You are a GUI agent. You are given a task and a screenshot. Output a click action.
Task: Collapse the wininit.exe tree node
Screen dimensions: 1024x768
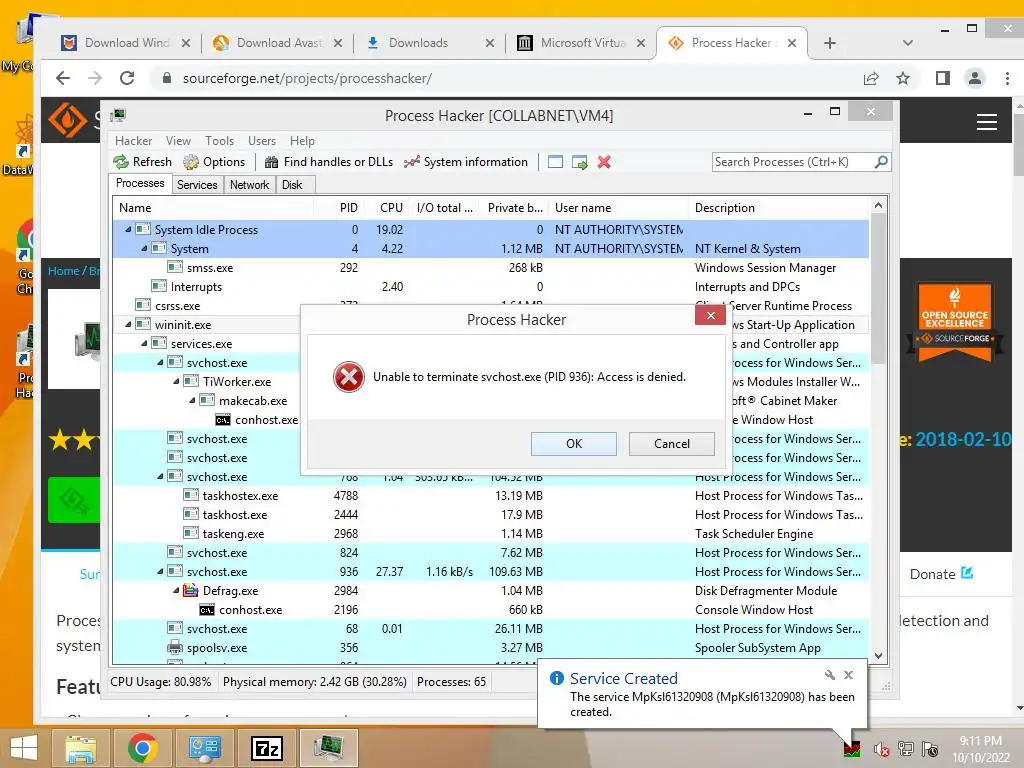tap(128, 325)
